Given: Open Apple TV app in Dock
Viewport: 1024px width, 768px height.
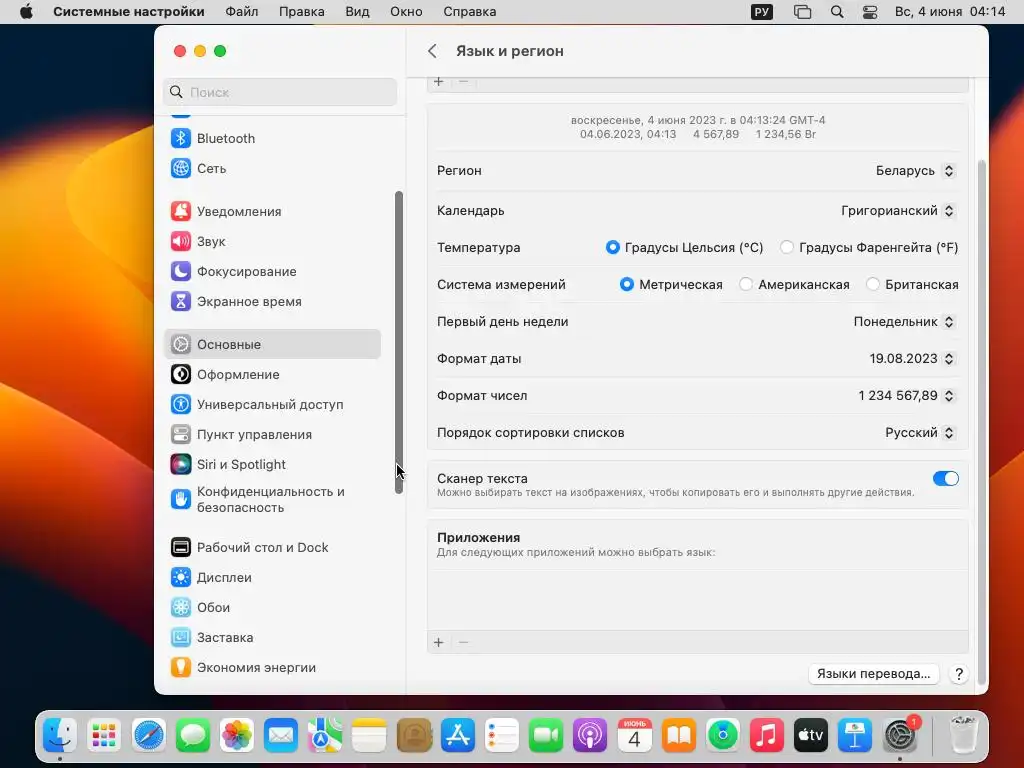Looking at the screenshot, I should tap(811, 736).
